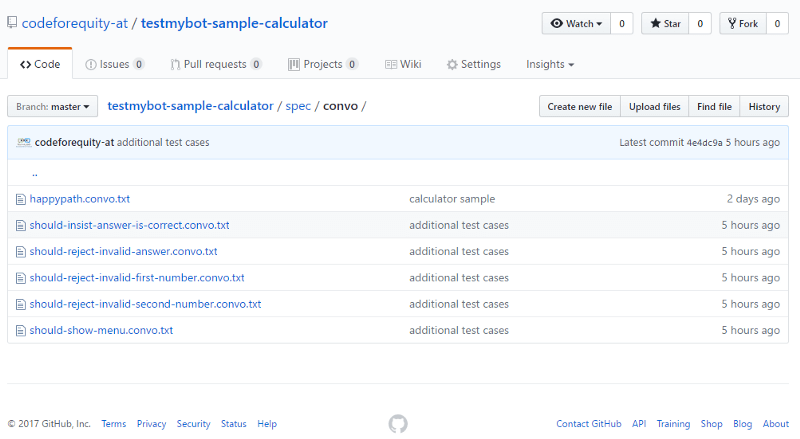Click the Issues exclamation icon

coord(91,64)
